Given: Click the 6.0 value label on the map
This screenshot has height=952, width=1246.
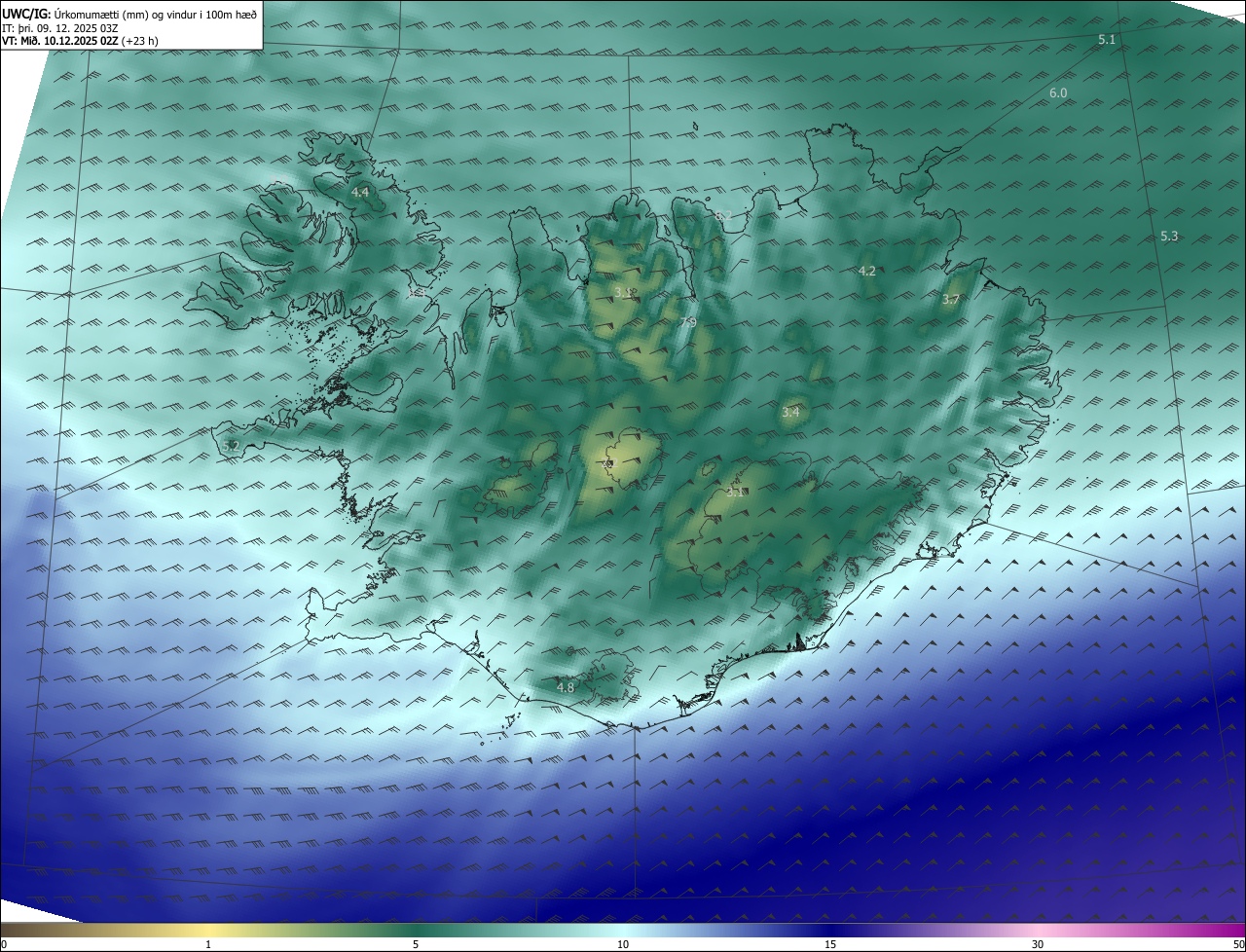Looking at the screenshot, I should pos(1058,93).
